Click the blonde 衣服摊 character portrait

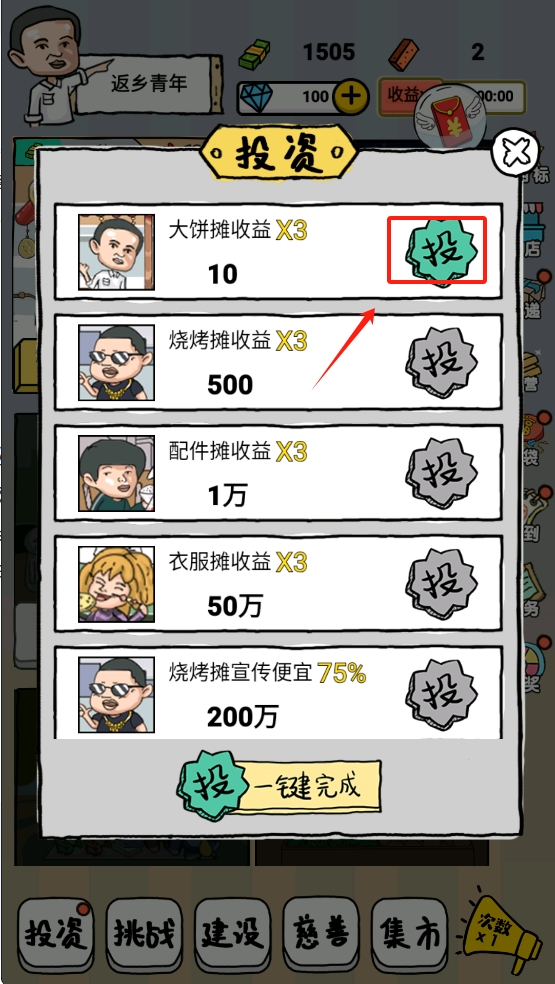116,584
